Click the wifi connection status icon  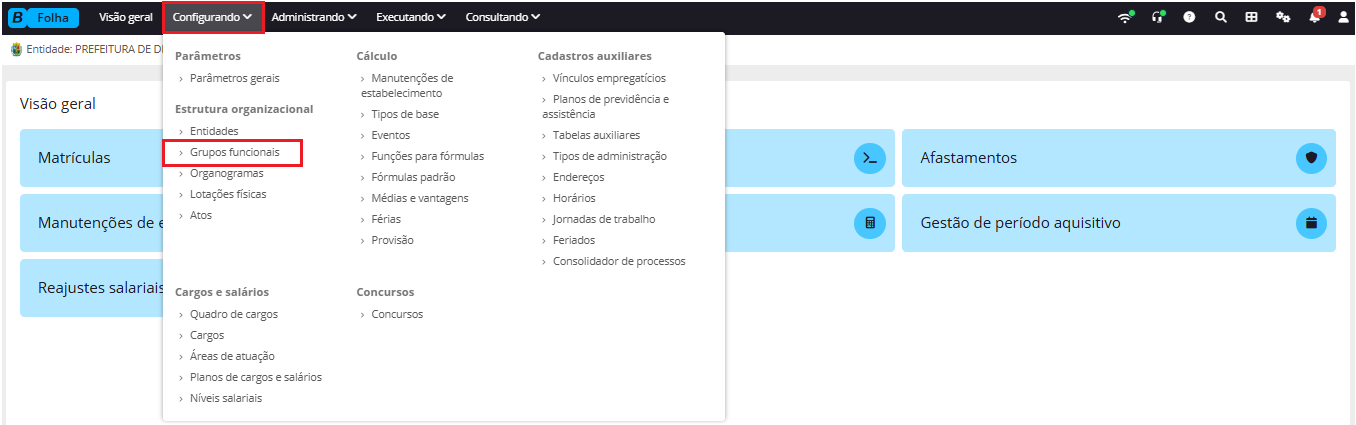pos(1126,17)
